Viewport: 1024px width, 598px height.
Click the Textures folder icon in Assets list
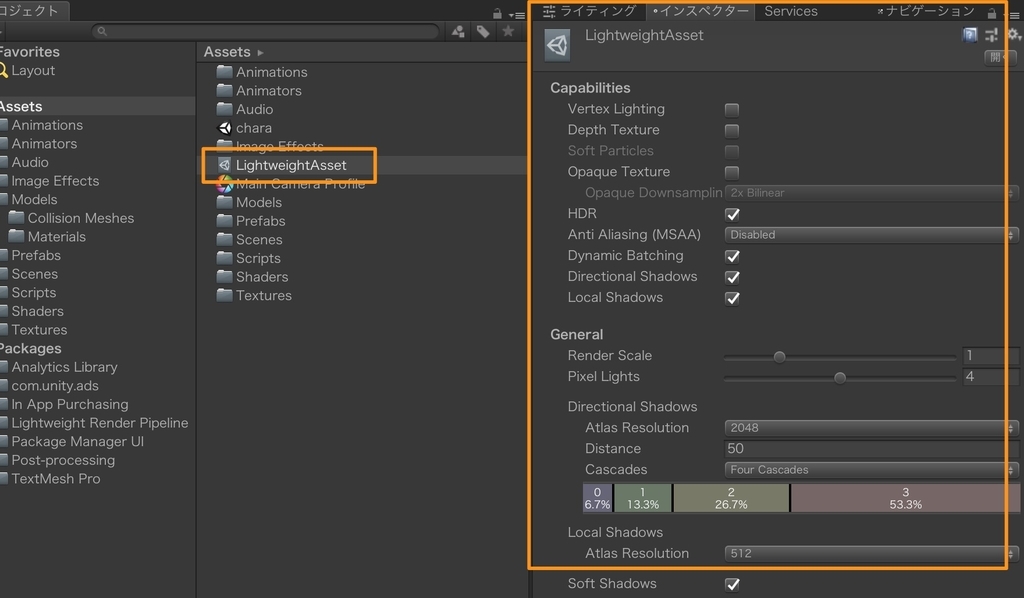pyautogui.click(x=225, y=294)
